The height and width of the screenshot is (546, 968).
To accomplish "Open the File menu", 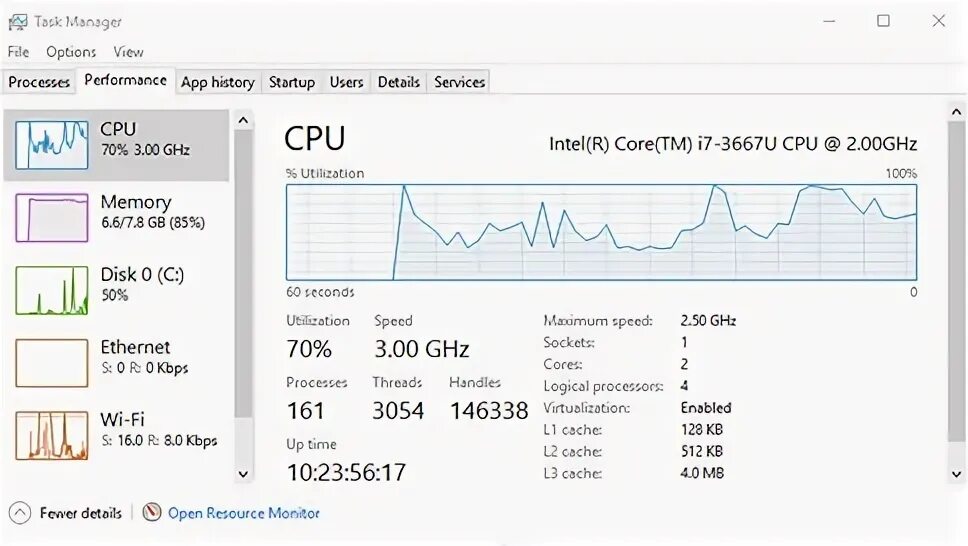I will tap(18, 52).
